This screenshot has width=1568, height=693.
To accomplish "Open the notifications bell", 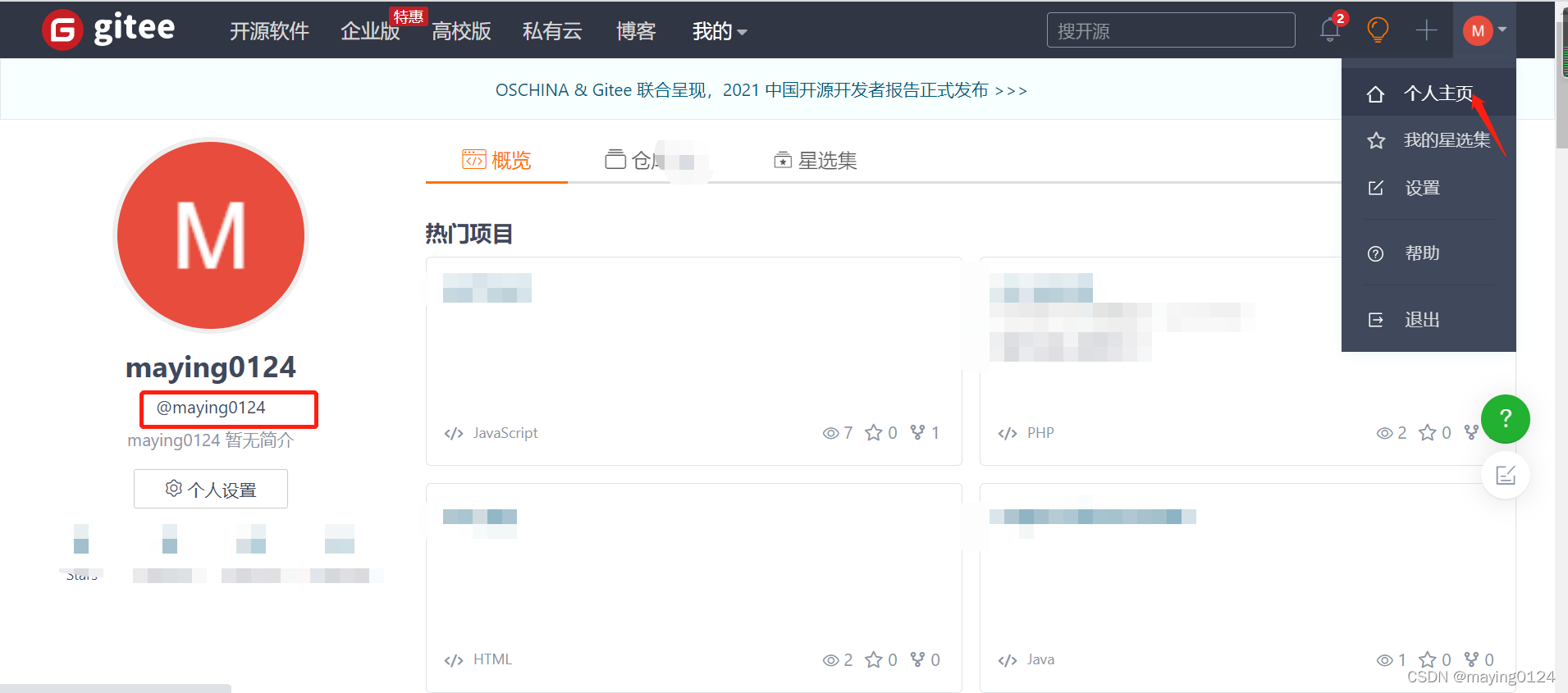I will click(1330, 30).
